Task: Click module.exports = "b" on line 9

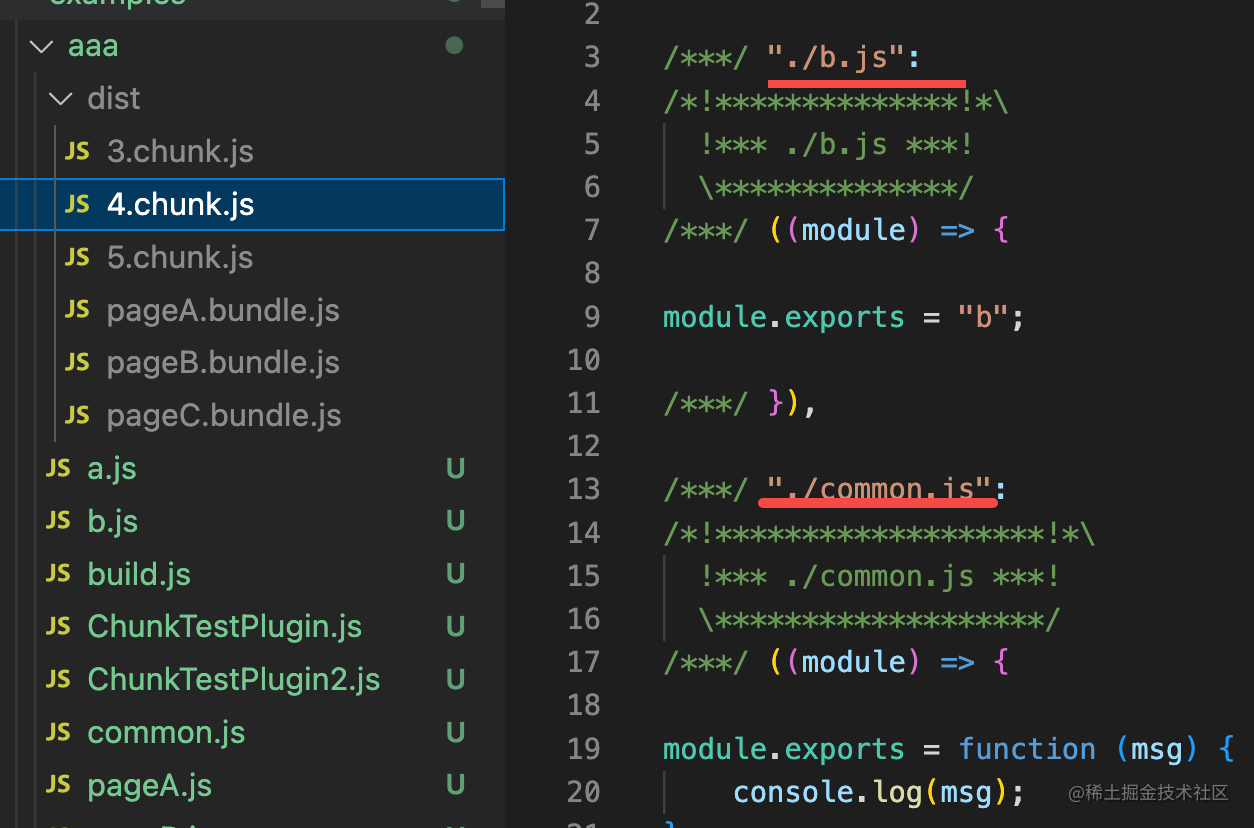Action: (844, 317)
